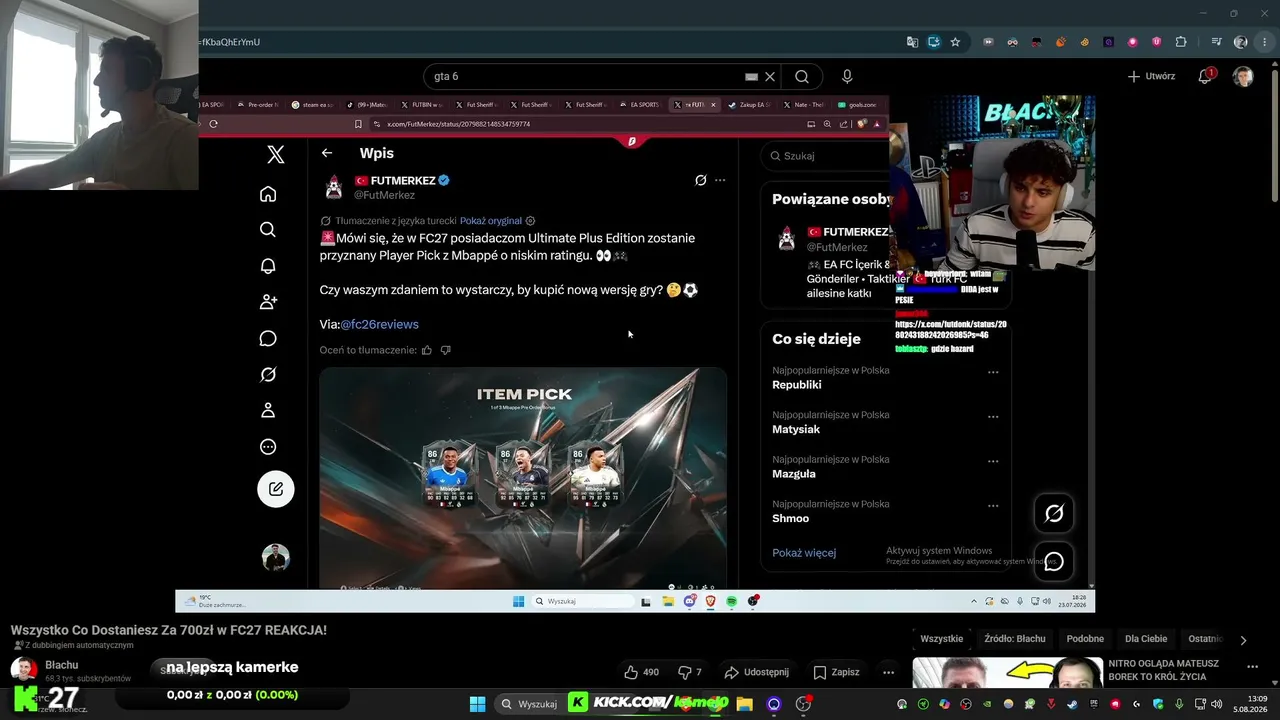This screenshot has width=1280, height=720.
Task: Open the FUTMERKEZ profile name in the post
Action: (x=403, y=181)
